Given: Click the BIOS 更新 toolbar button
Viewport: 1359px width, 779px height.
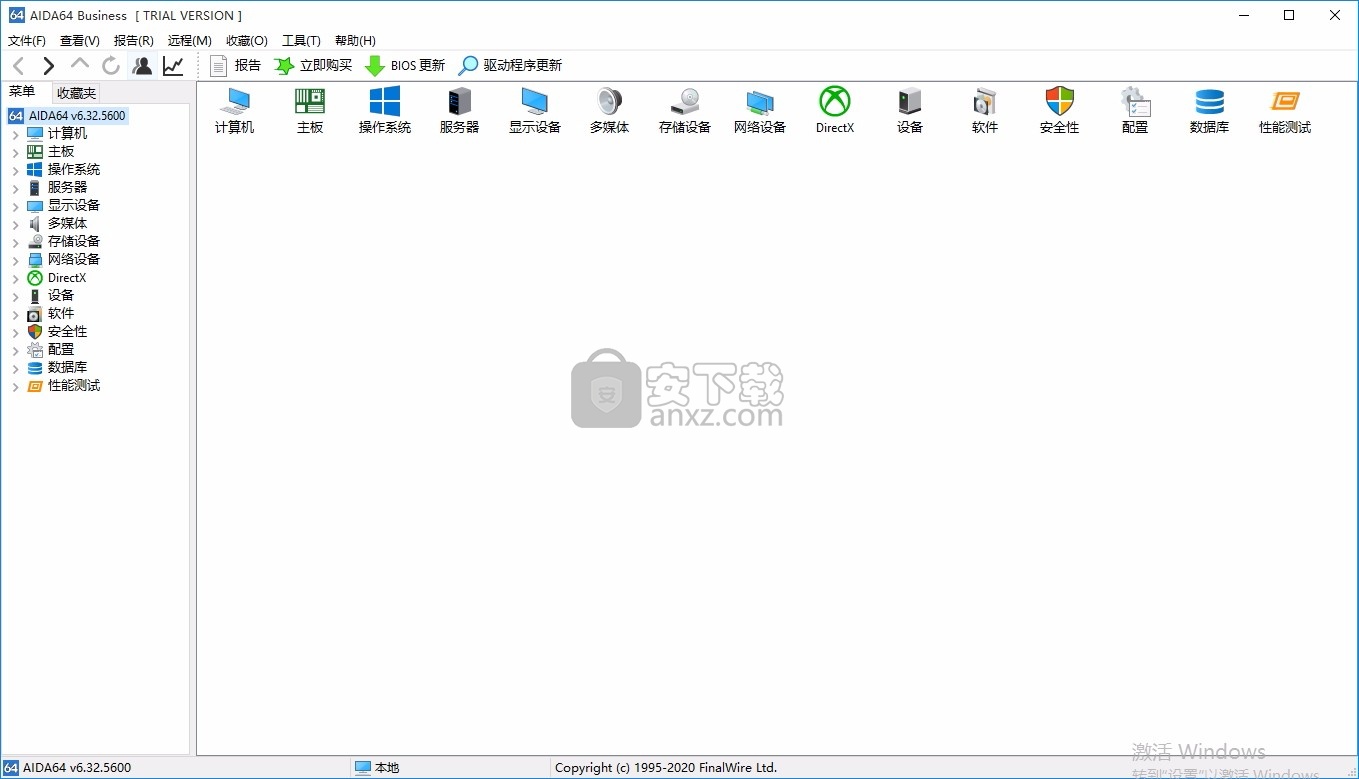Looking at the screenshot, I should pos(405,66).
